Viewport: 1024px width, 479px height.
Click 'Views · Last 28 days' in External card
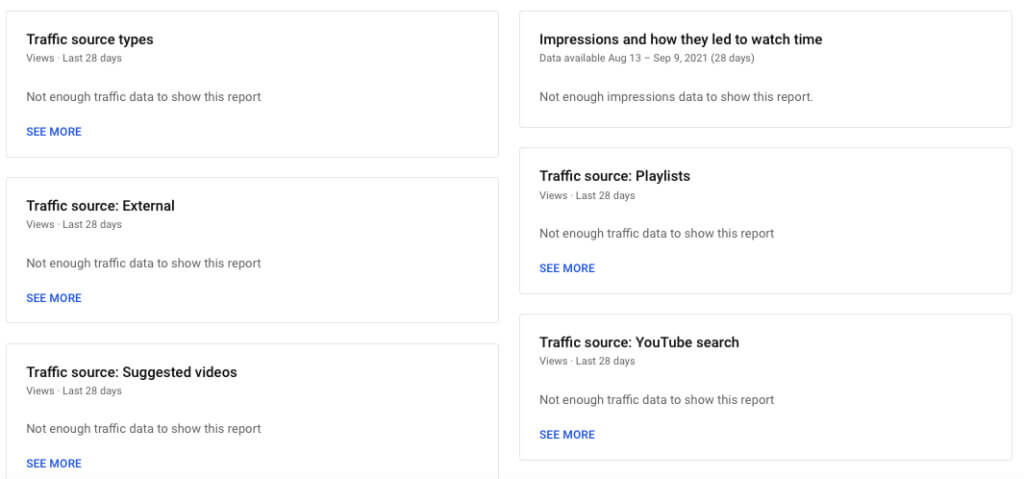pyautogui.click(x=74, y=225)
